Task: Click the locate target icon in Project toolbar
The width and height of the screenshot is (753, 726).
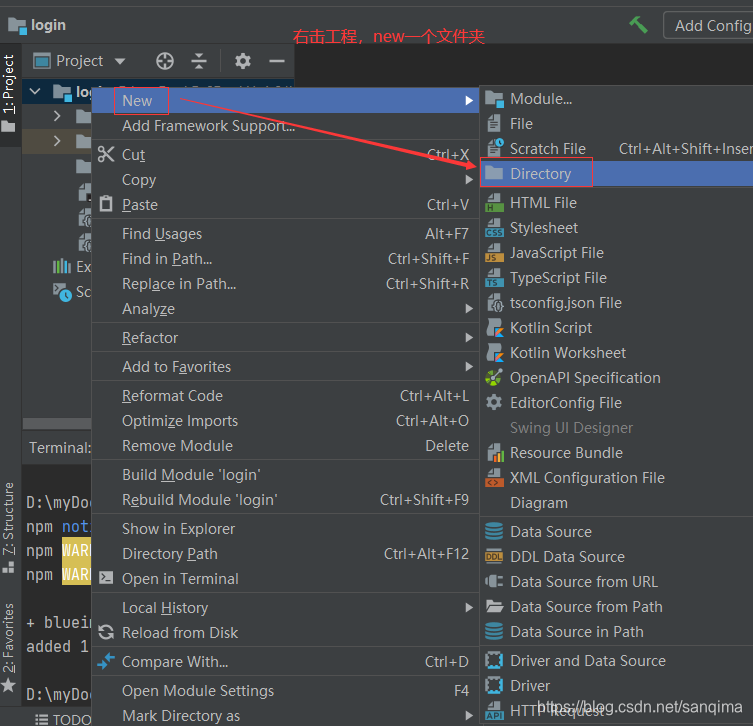Action: coord(165,61)
